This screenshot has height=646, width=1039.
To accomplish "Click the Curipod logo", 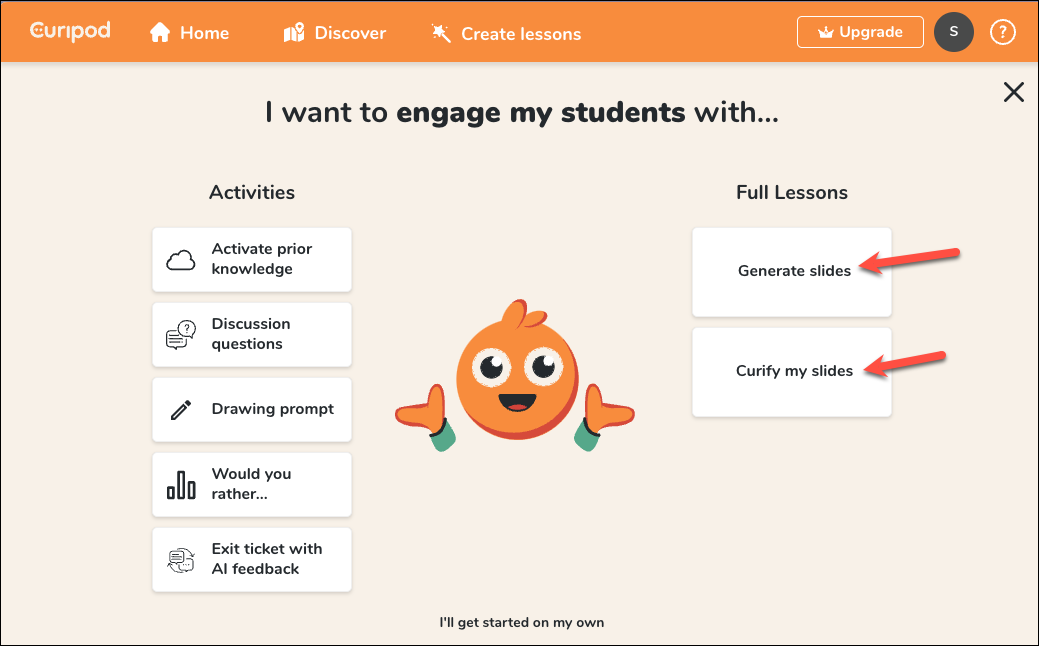I will tap(69, 31).
